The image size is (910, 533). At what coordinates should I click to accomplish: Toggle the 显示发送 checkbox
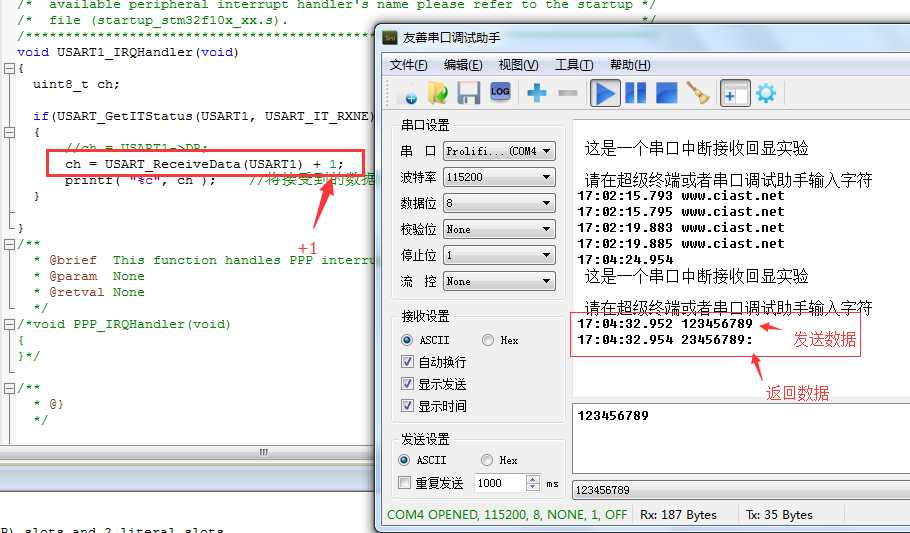(407, 384)
